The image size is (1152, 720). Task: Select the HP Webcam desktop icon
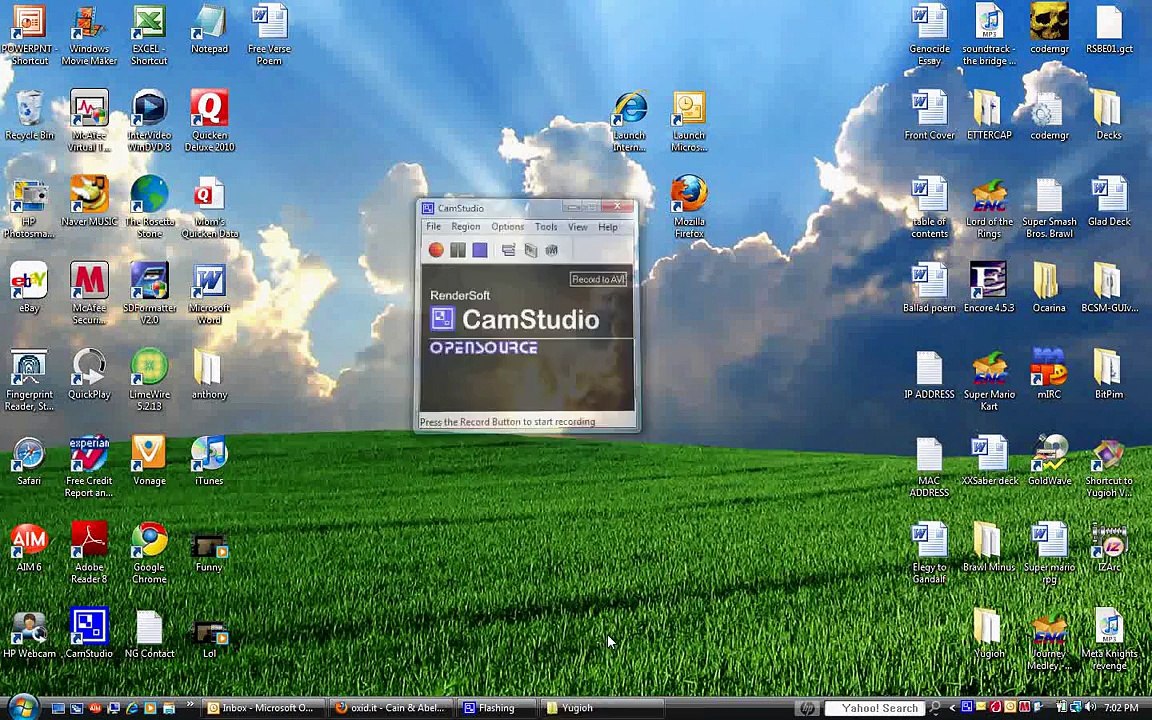click(29, 633)
